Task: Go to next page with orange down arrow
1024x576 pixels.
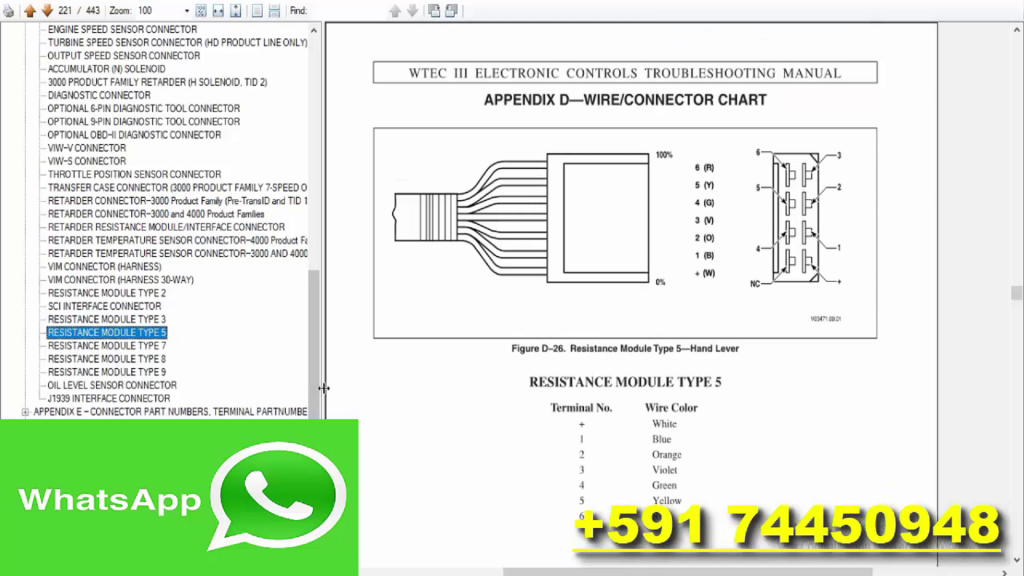Action: [x=46, y=11]
